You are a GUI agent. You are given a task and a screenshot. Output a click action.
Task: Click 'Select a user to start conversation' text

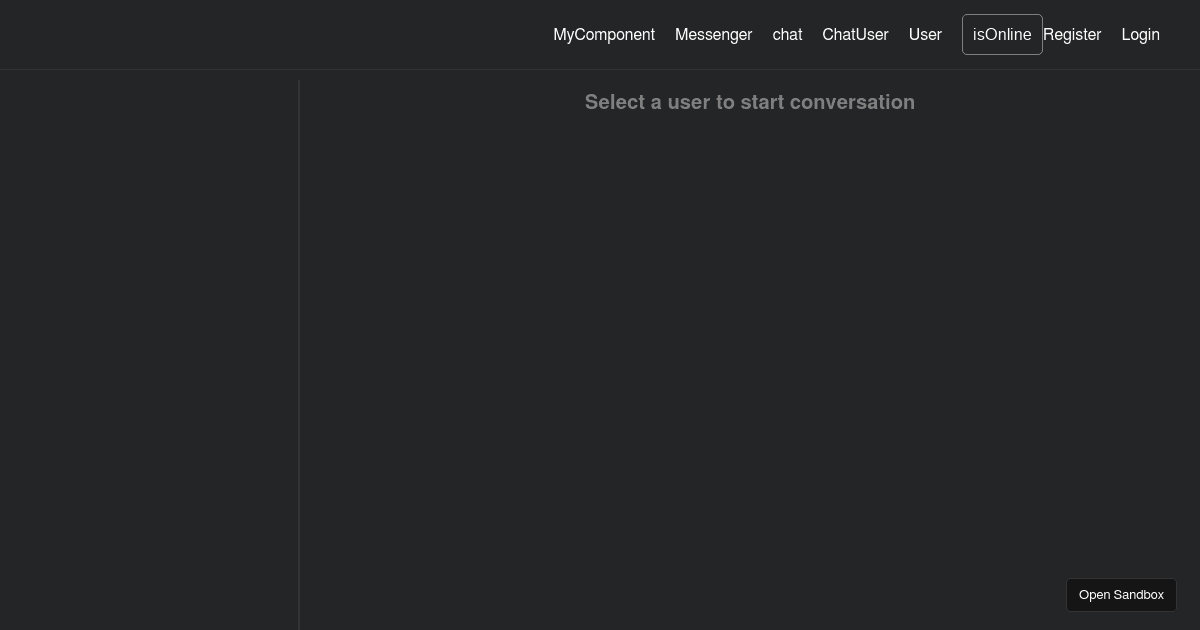[x=750, y=102]
